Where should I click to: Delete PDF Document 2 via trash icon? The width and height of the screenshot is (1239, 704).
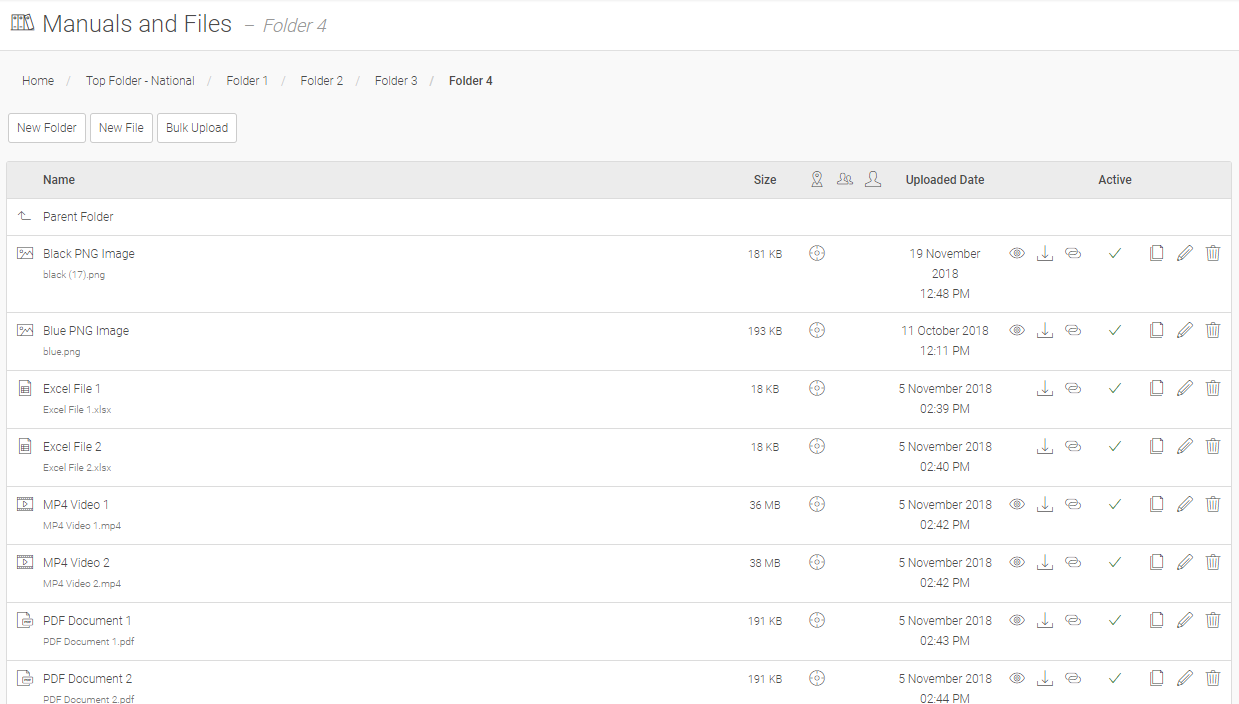point(1213,678)
